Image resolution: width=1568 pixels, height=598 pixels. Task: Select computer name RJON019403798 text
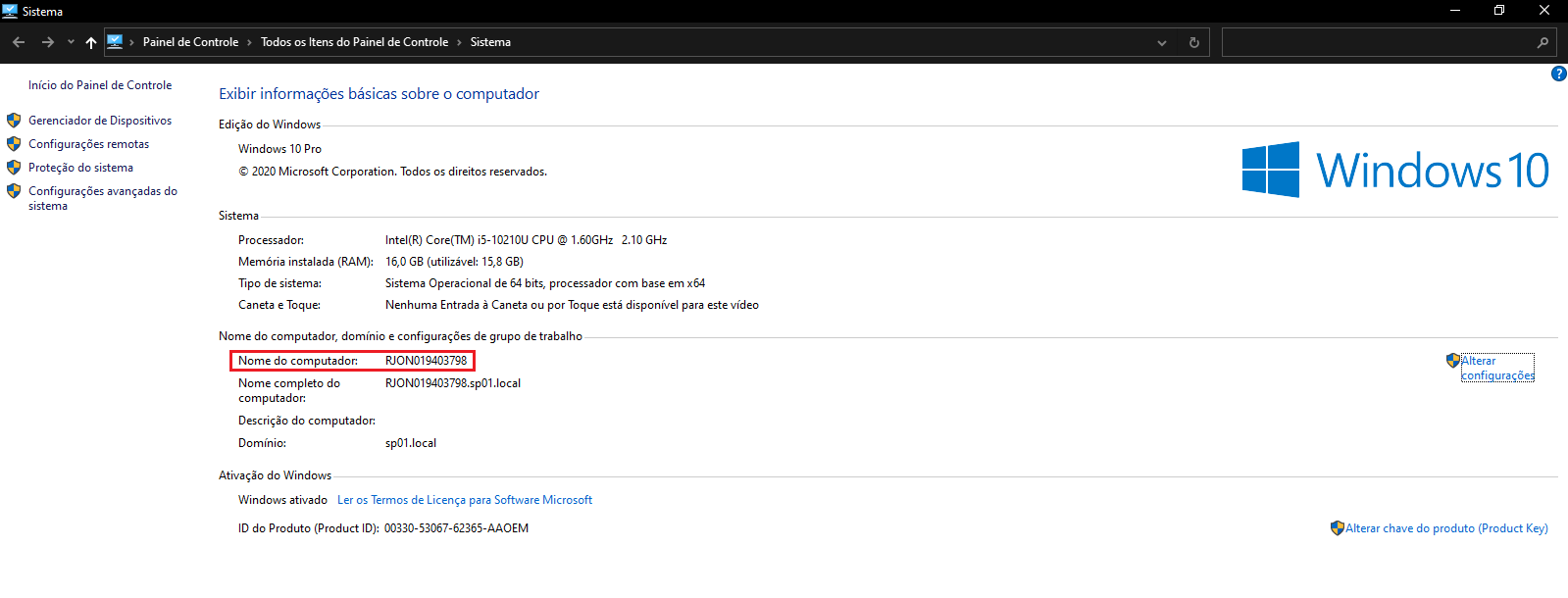pos(427,361)
